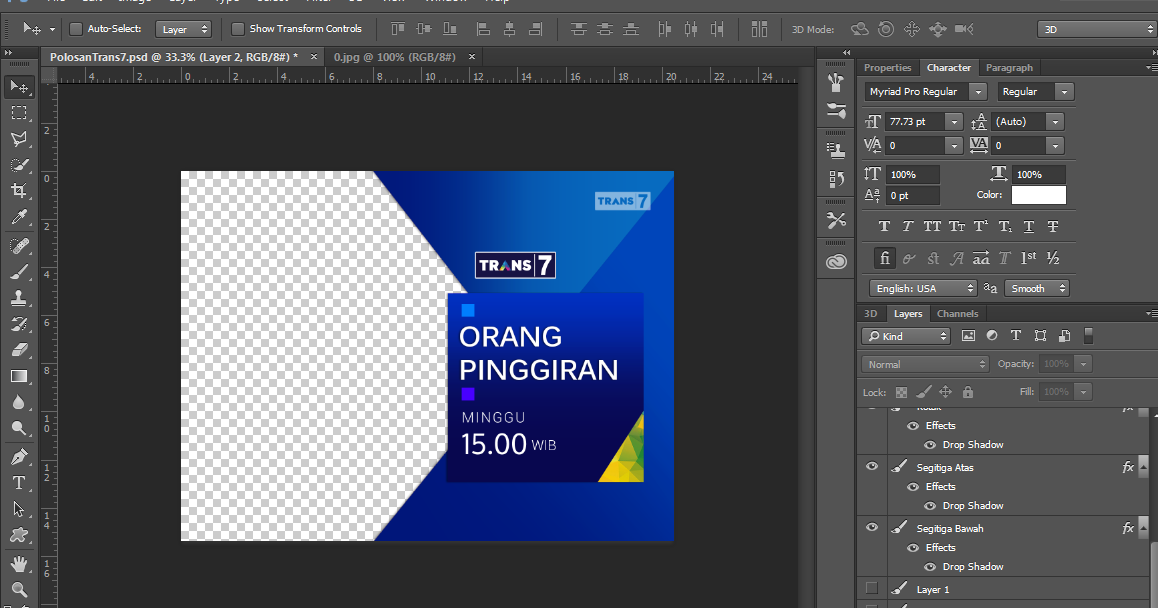Hide the Segitiga Atas layer
The width and height of the screenshot is (1158, 608).
(x=872, y=467)
